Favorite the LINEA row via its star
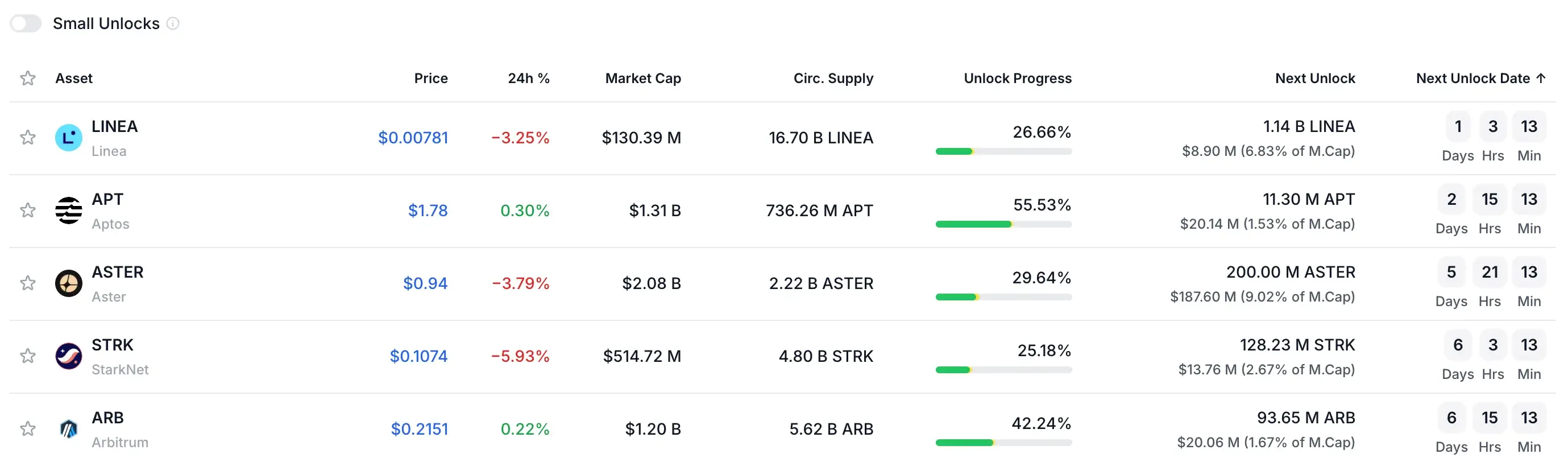This screenshot has width=1568, height=462. click(x=27, y=137)
